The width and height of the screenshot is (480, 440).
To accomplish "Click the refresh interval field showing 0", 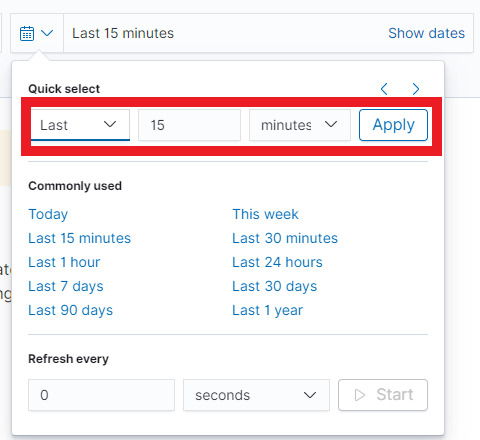I will pyautogui.click(x=101, y=395).
